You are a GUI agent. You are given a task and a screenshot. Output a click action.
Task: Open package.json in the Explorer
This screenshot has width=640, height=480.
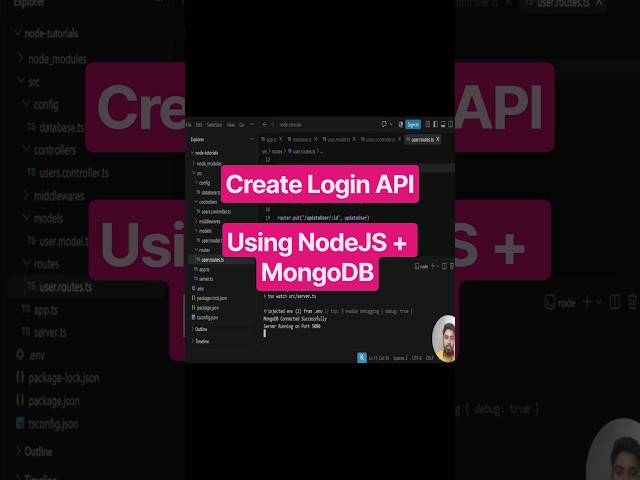coord(205,308)
